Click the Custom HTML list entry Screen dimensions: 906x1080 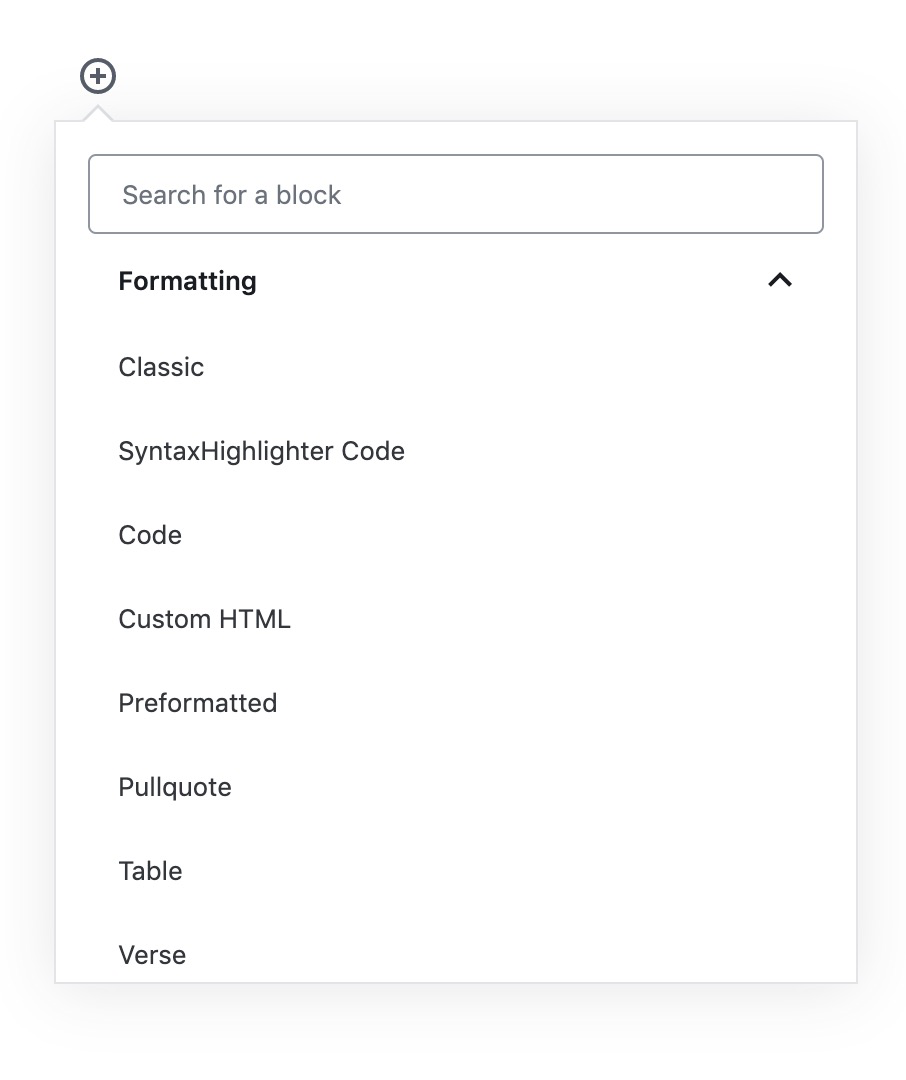pyautogui.click(x=204, y=619)
